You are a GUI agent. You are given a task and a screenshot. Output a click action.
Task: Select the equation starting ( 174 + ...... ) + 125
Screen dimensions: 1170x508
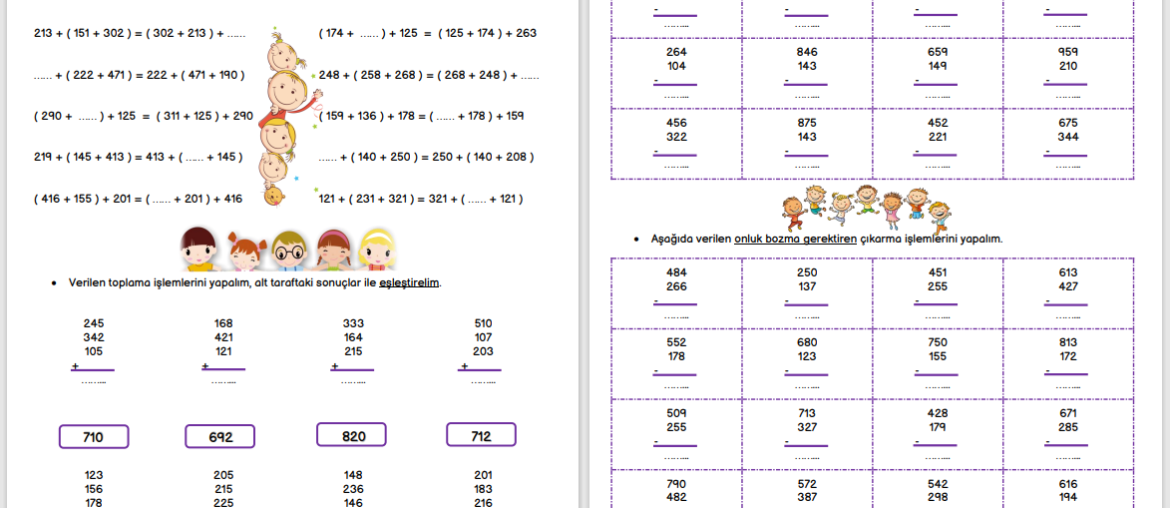427,34
